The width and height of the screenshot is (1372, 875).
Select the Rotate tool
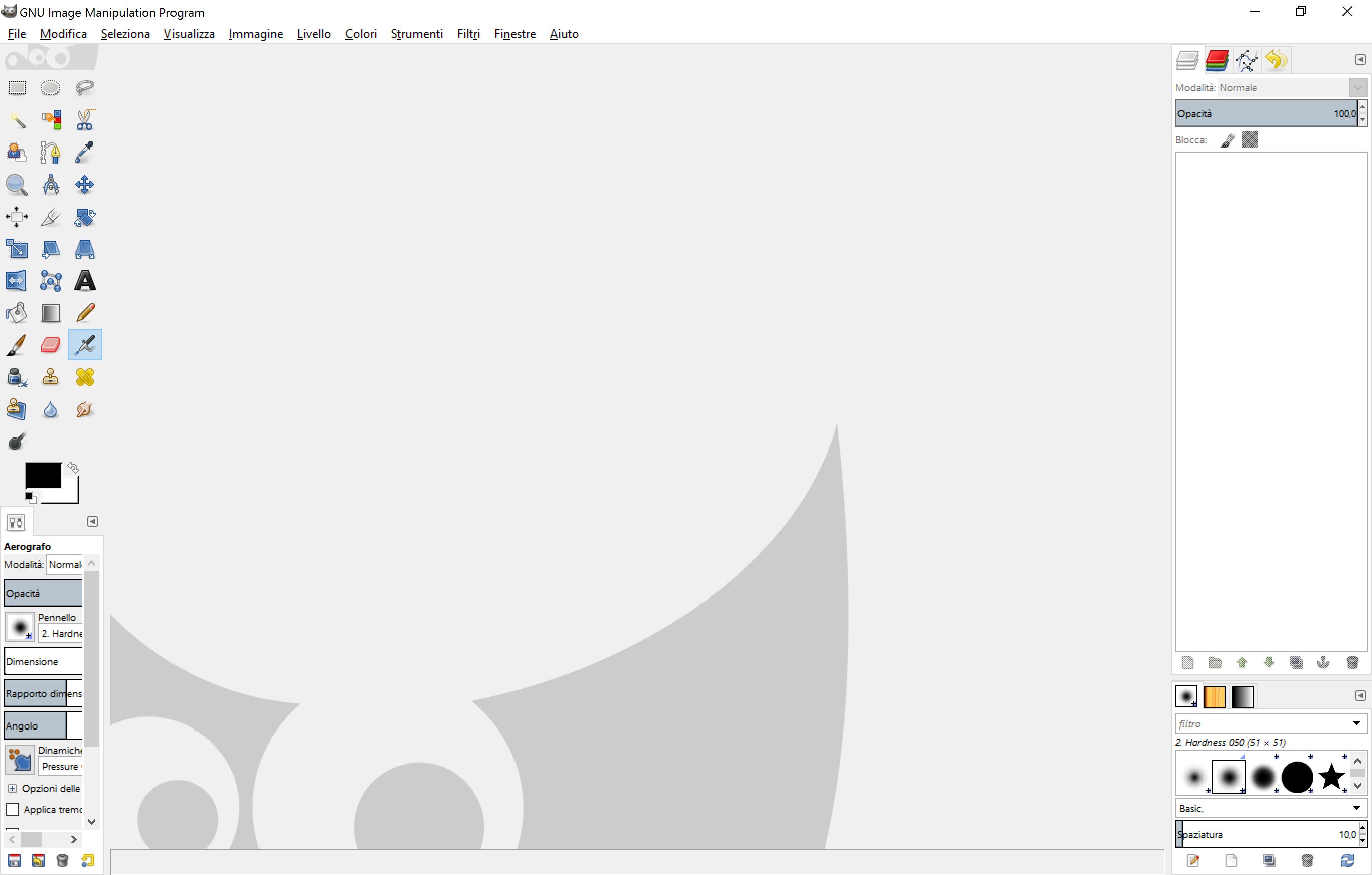pos(85,217)
